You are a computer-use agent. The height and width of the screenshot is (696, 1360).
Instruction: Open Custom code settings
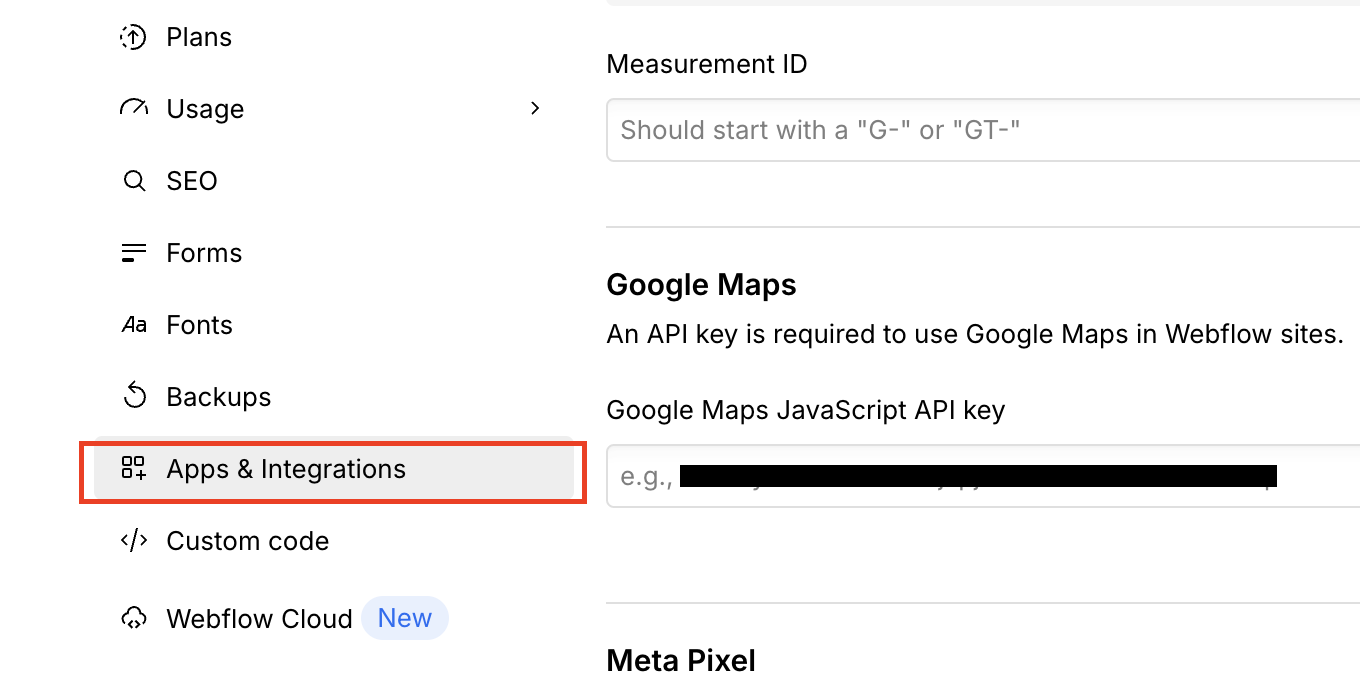pos(247,541)
